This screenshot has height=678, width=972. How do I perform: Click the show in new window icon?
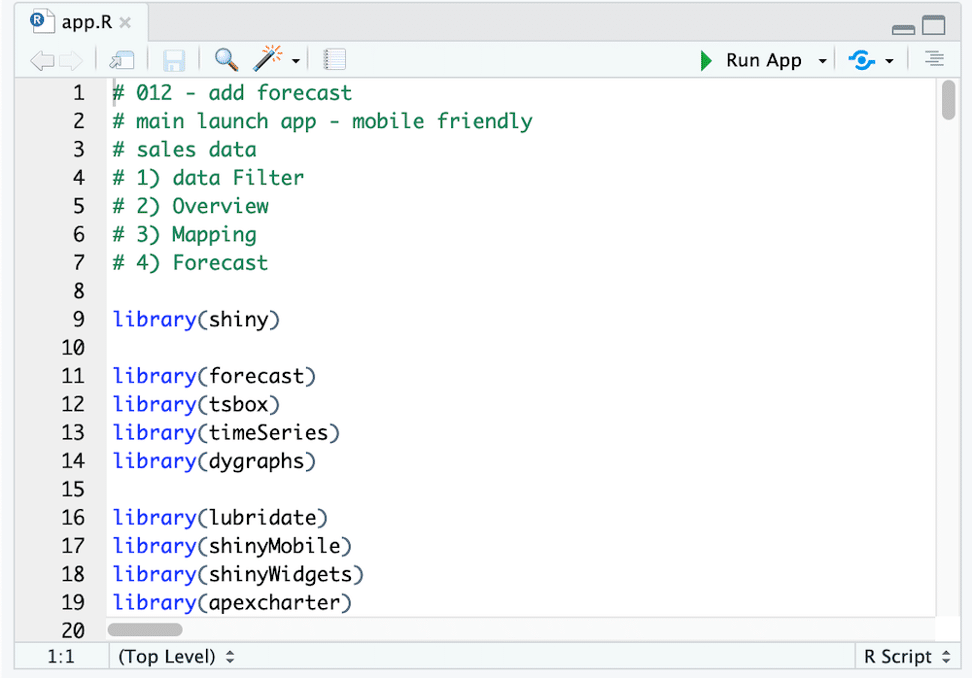[122, 61]
